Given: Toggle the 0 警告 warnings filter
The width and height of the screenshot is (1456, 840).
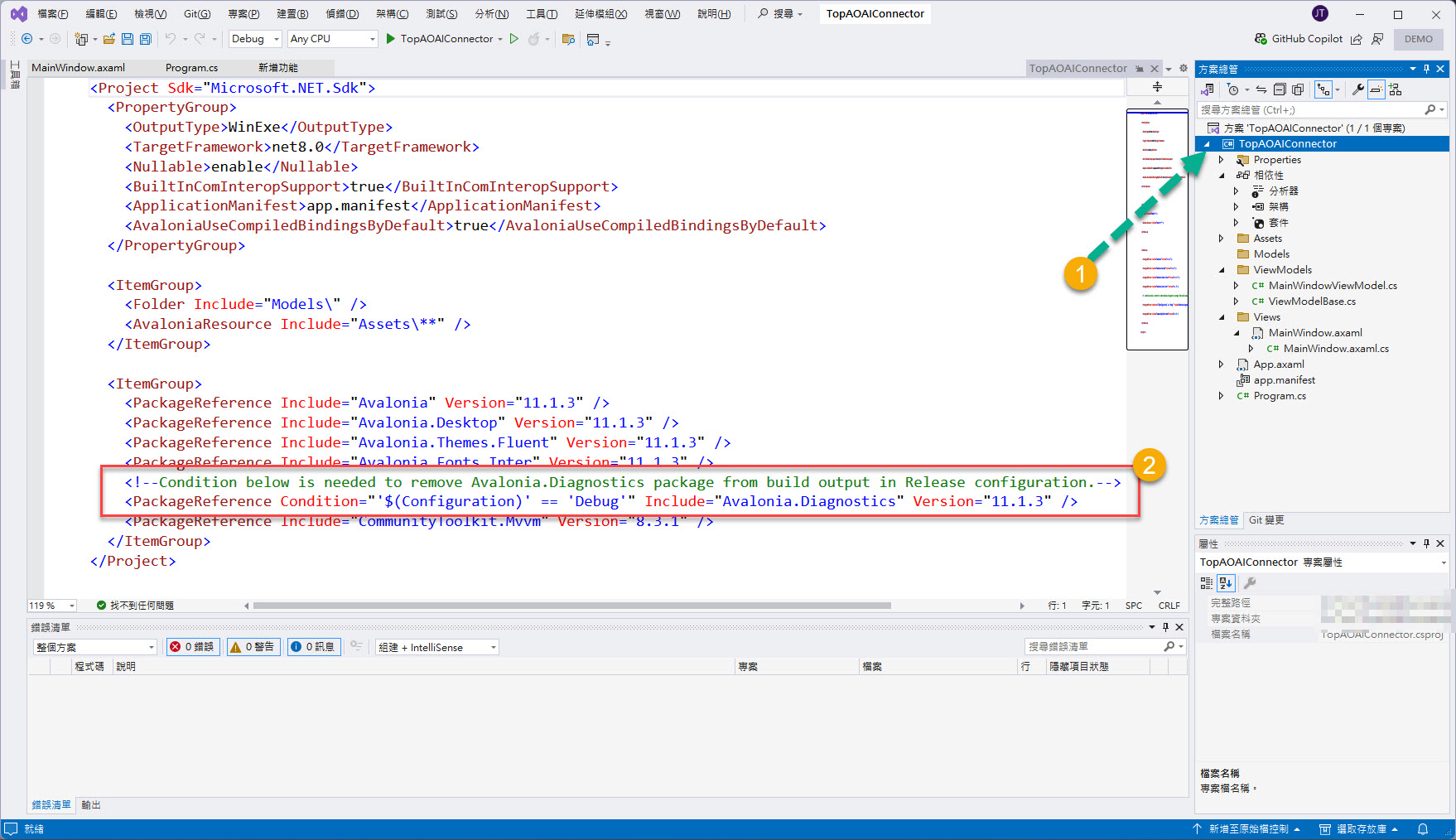Looking at the screenshot, I should tap(253, 647).
